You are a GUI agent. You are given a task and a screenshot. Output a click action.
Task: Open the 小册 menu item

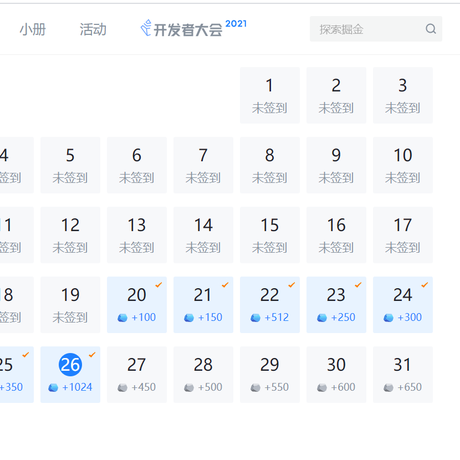(x=33, y=29)
